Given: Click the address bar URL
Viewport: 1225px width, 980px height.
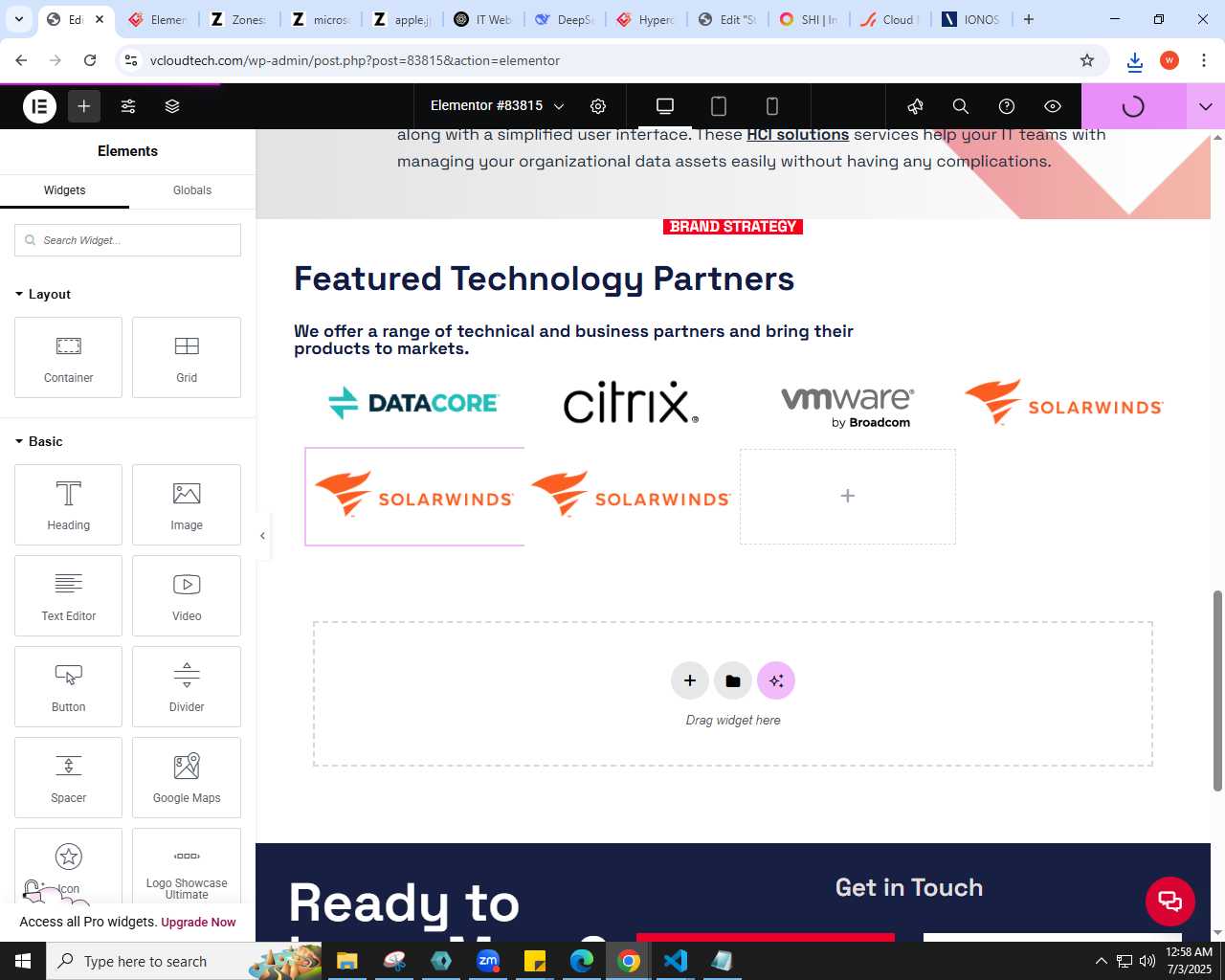Looking at the screenshot, I should pos(355,60).
